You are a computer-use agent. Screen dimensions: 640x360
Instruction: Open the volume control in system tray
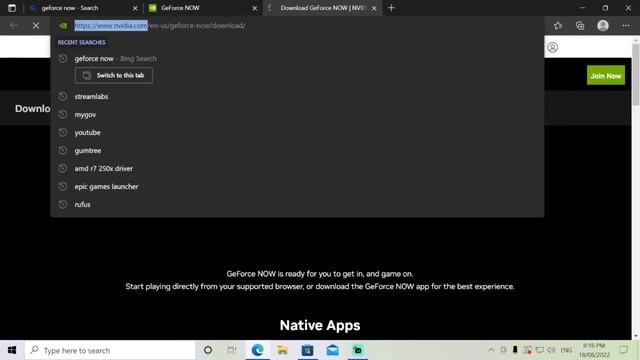[551, 350]
